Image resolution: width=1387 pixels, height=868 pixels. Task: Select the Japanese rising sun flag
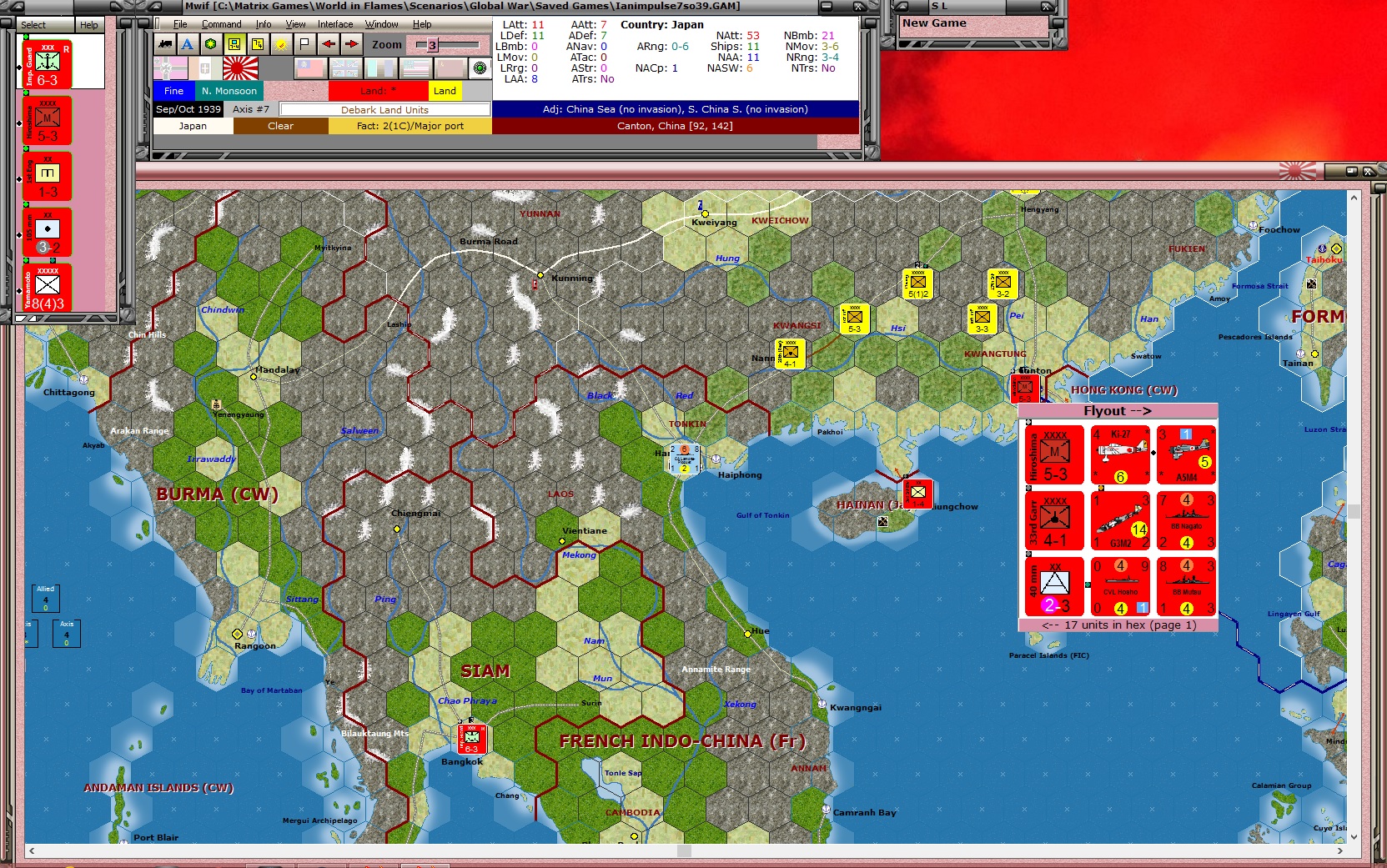pyautogui.click(x=241, y=68)
